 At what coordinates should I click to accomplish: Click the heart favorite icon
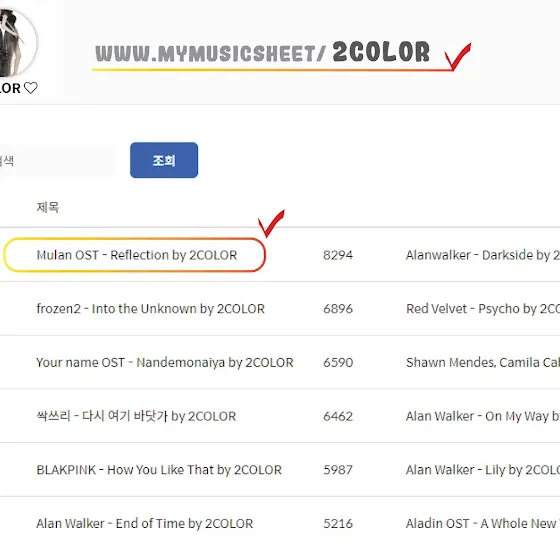31,88
